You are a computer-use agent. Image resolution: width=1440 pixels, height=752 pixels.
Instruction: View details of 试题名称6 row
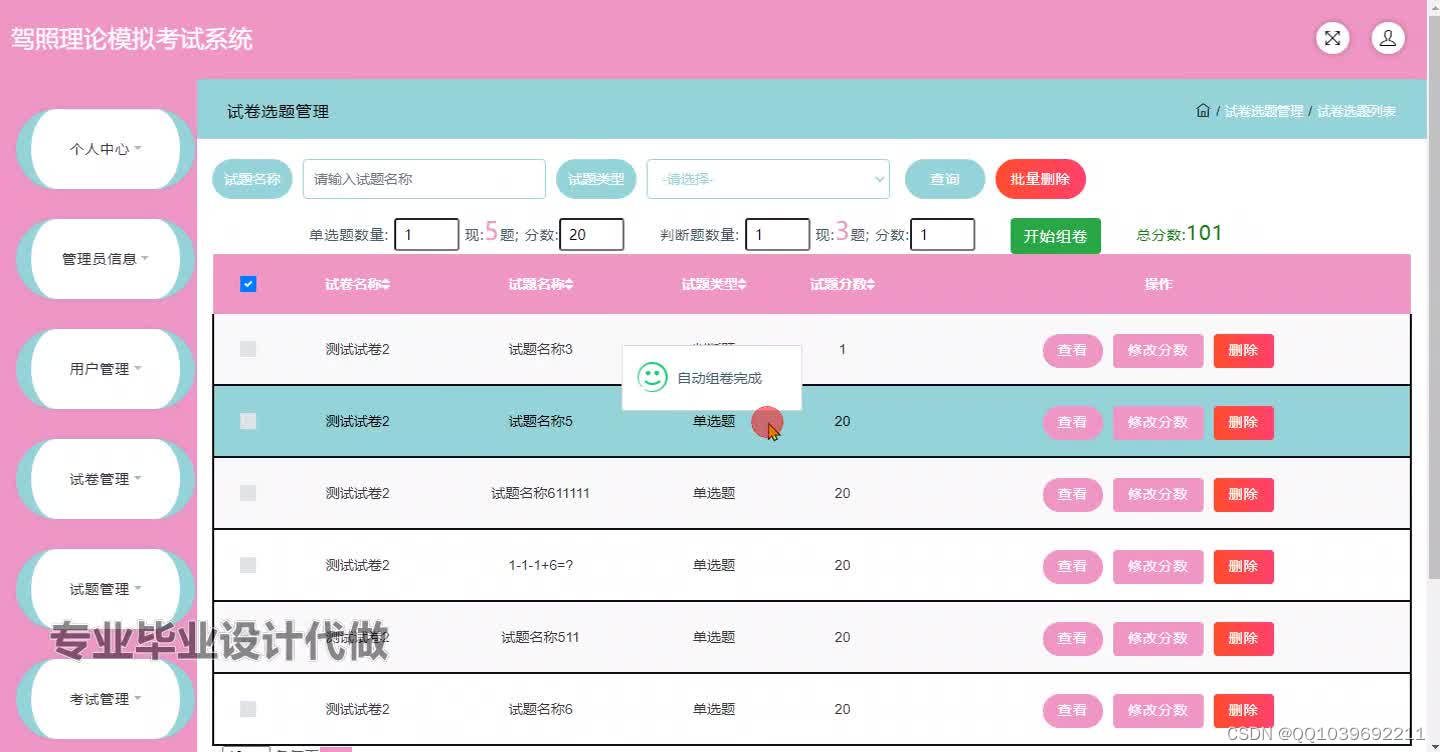point(1072,711)
